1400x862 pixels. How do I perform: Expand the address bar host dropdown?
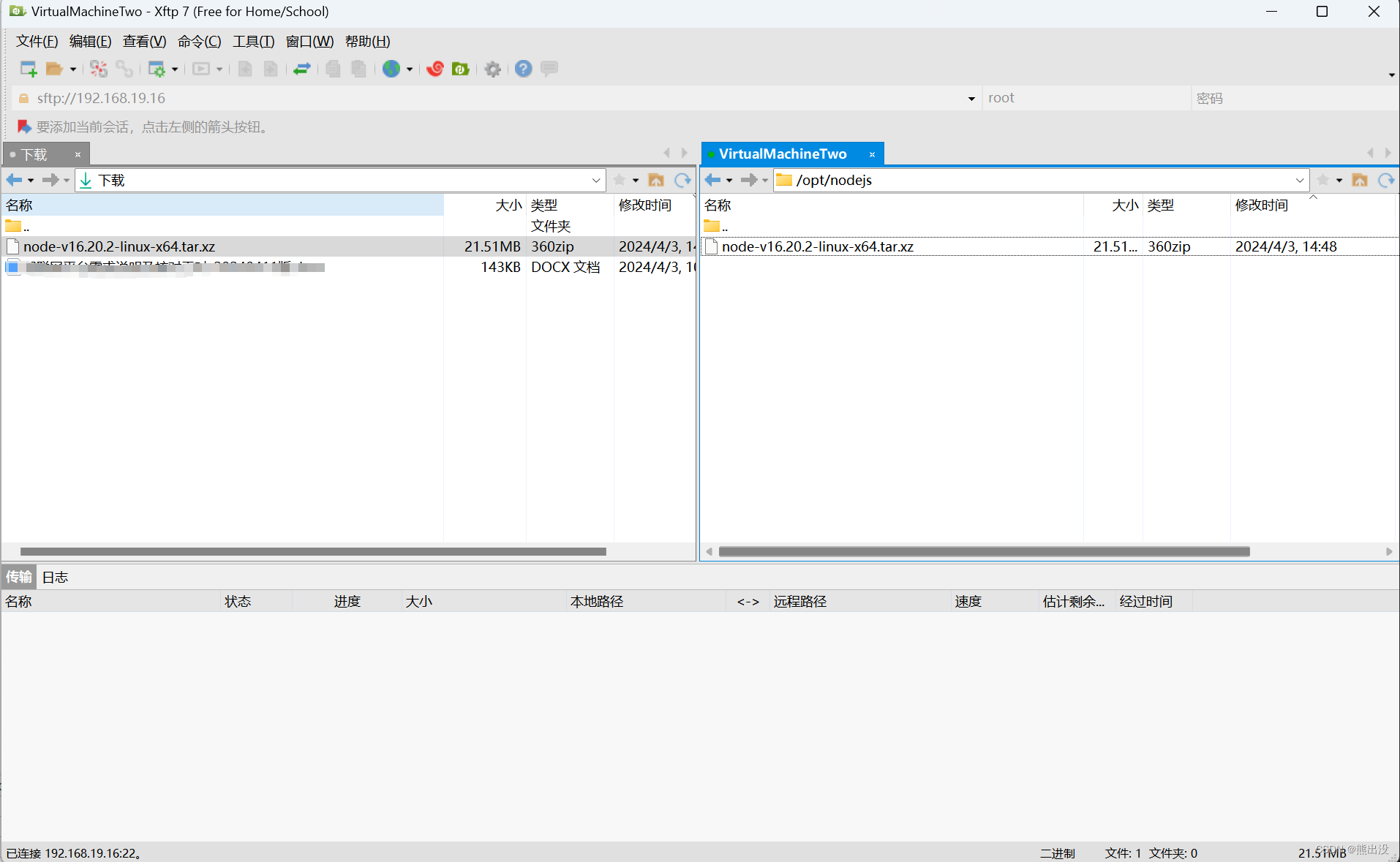(971, 99)
